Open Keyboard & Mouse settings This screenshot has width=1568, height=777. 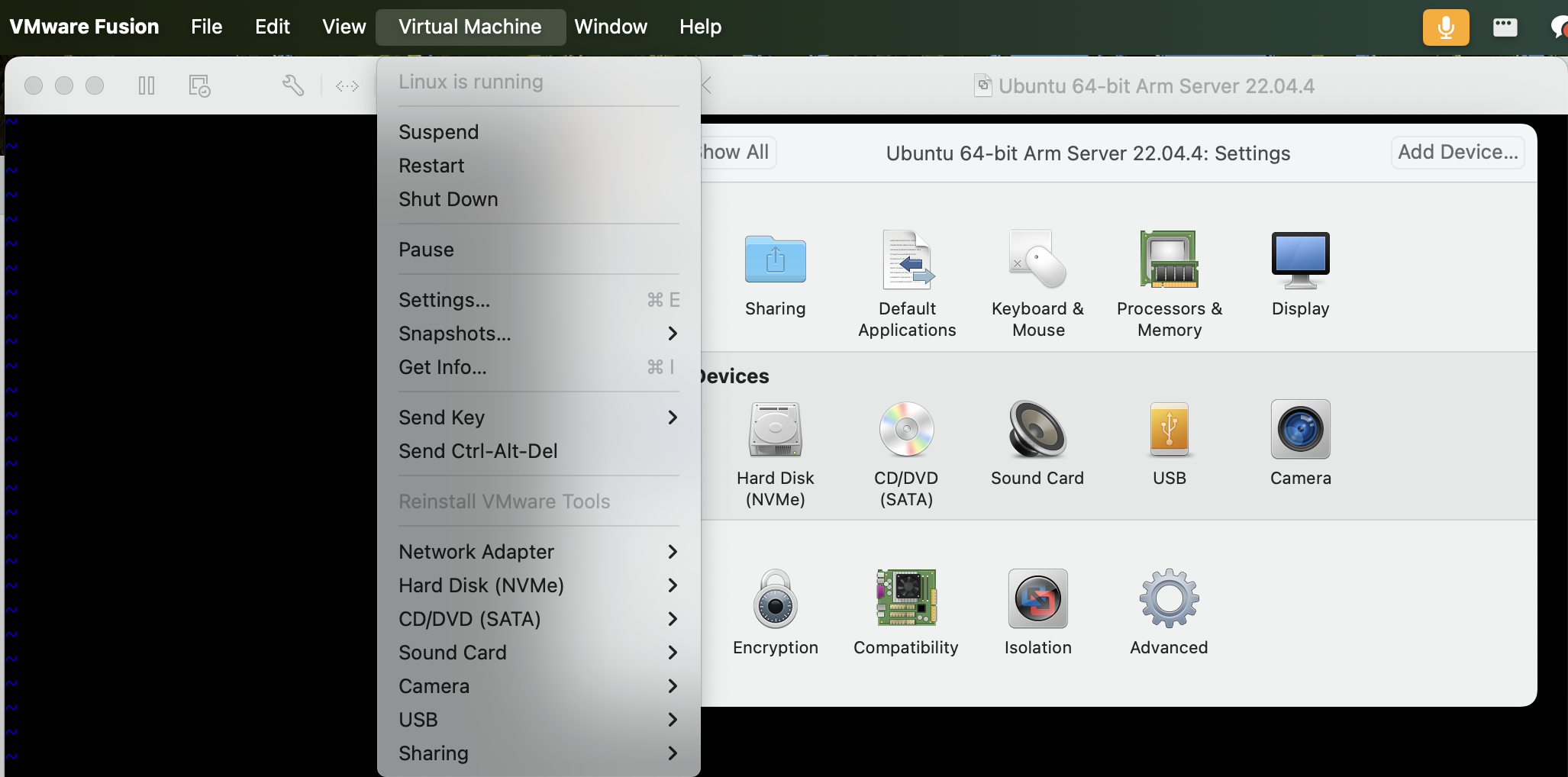(1037, 260)
